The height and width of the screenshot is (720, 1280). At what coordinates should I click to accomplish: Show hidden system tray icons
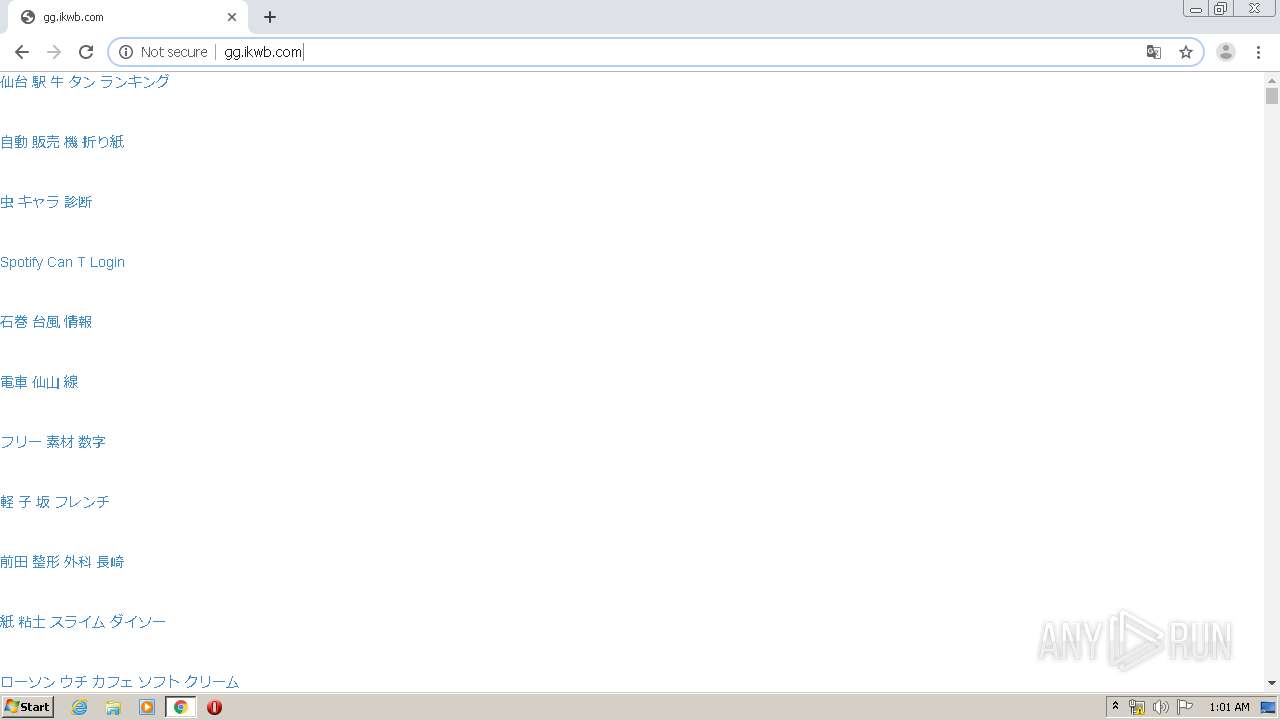(1116, 707)
